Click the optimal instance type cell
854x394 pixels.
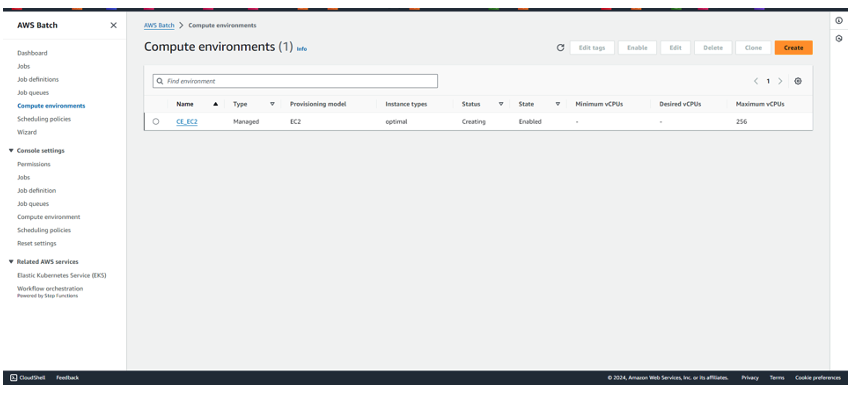tap(396, 122)
